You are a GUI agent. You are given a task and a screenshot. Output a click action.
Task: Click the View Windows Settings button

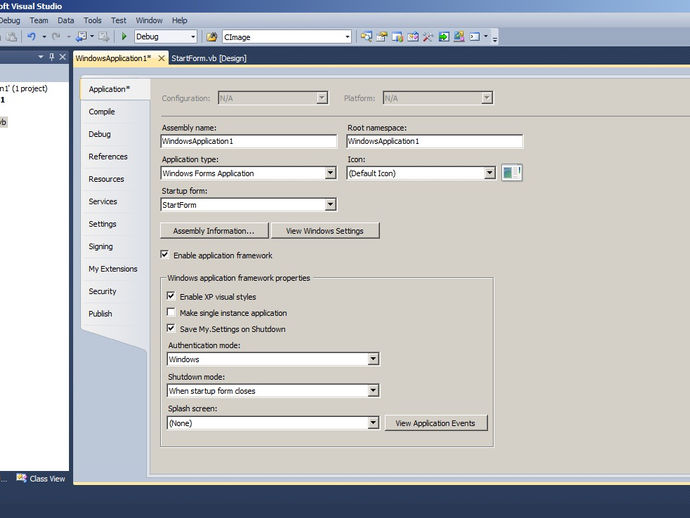coord(325,231)
